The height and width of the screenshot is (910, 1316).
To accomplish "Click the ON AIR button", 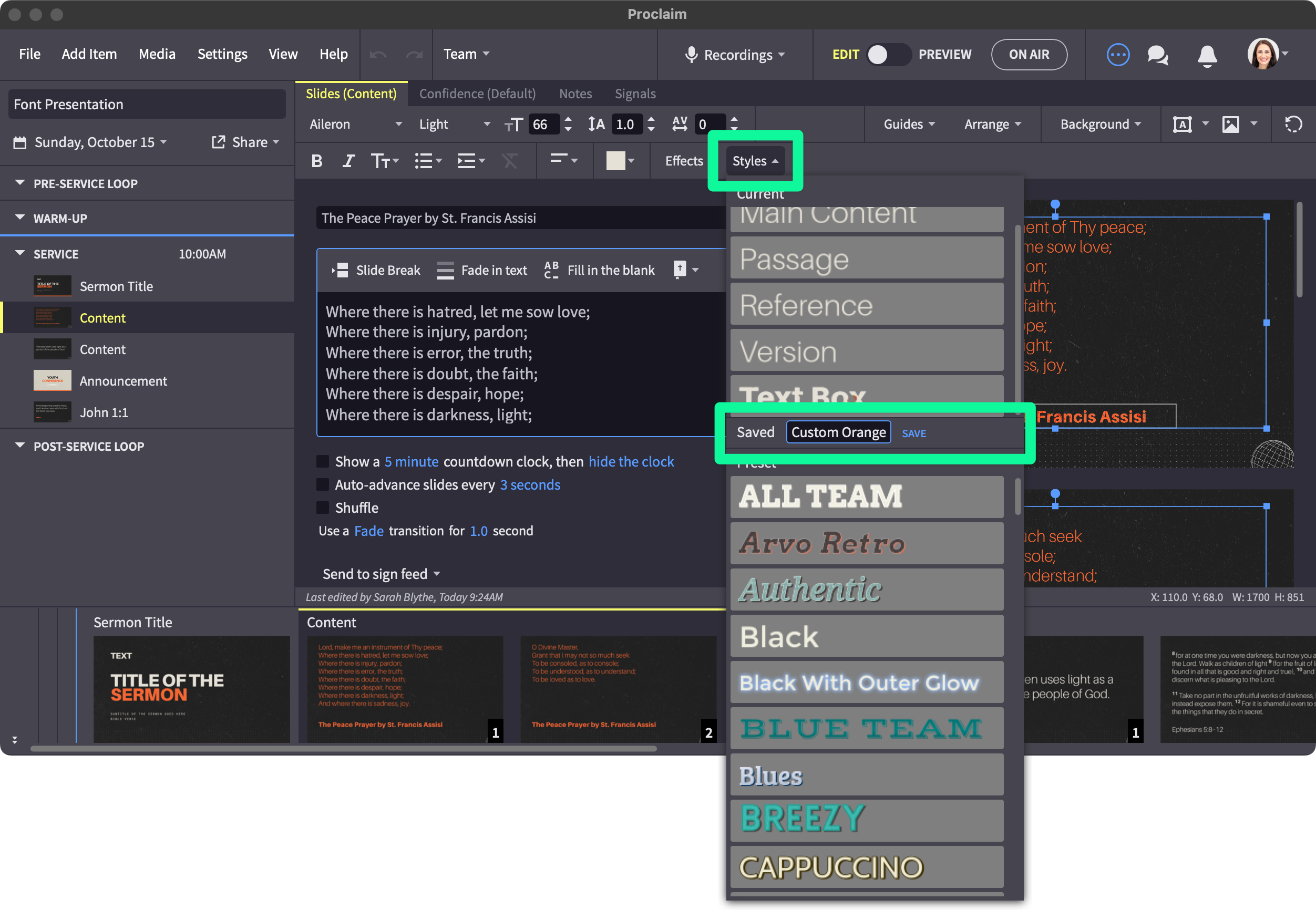I will click(x=1029, y=55).
